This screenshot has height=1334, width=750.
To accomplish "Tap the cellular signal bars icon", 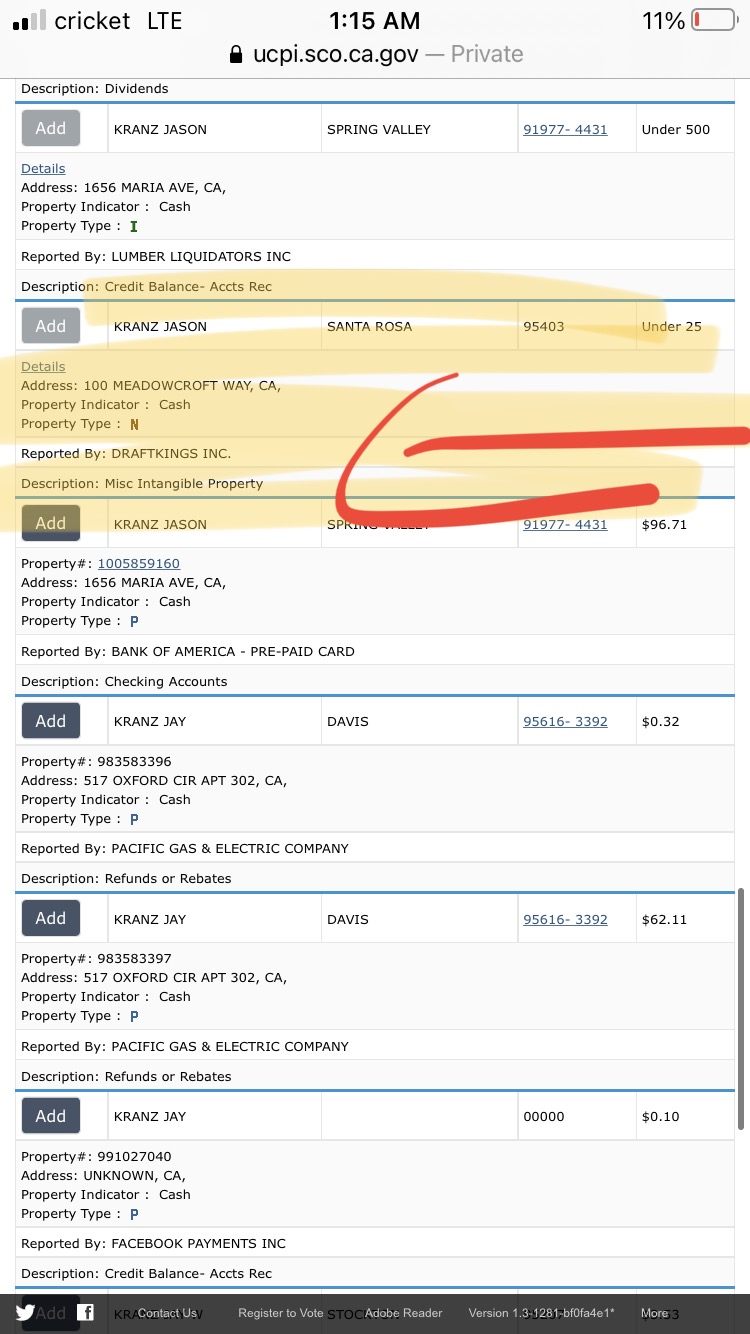I will click(29, 20).
